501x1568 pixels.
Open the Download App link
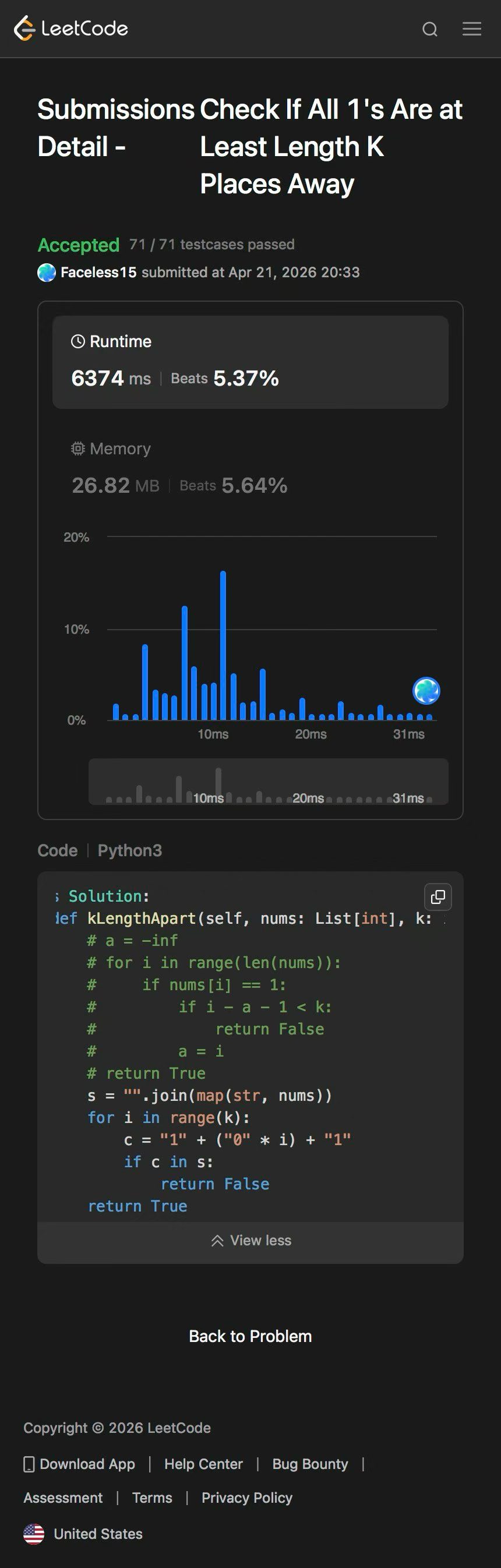click(x=79, y=1464)
